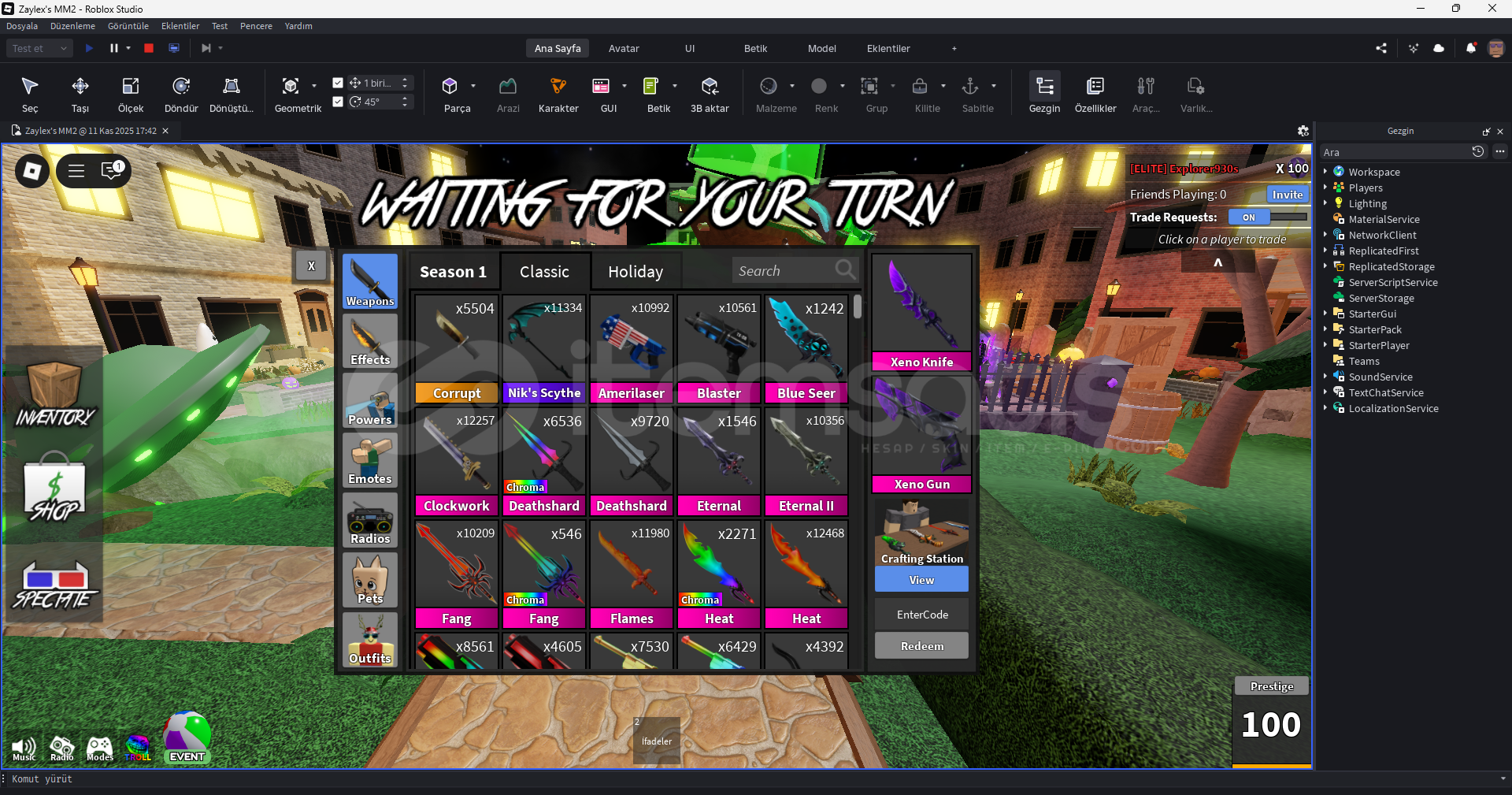Choose the Ölçek scale tool
1512x795 pixels.
131,94
